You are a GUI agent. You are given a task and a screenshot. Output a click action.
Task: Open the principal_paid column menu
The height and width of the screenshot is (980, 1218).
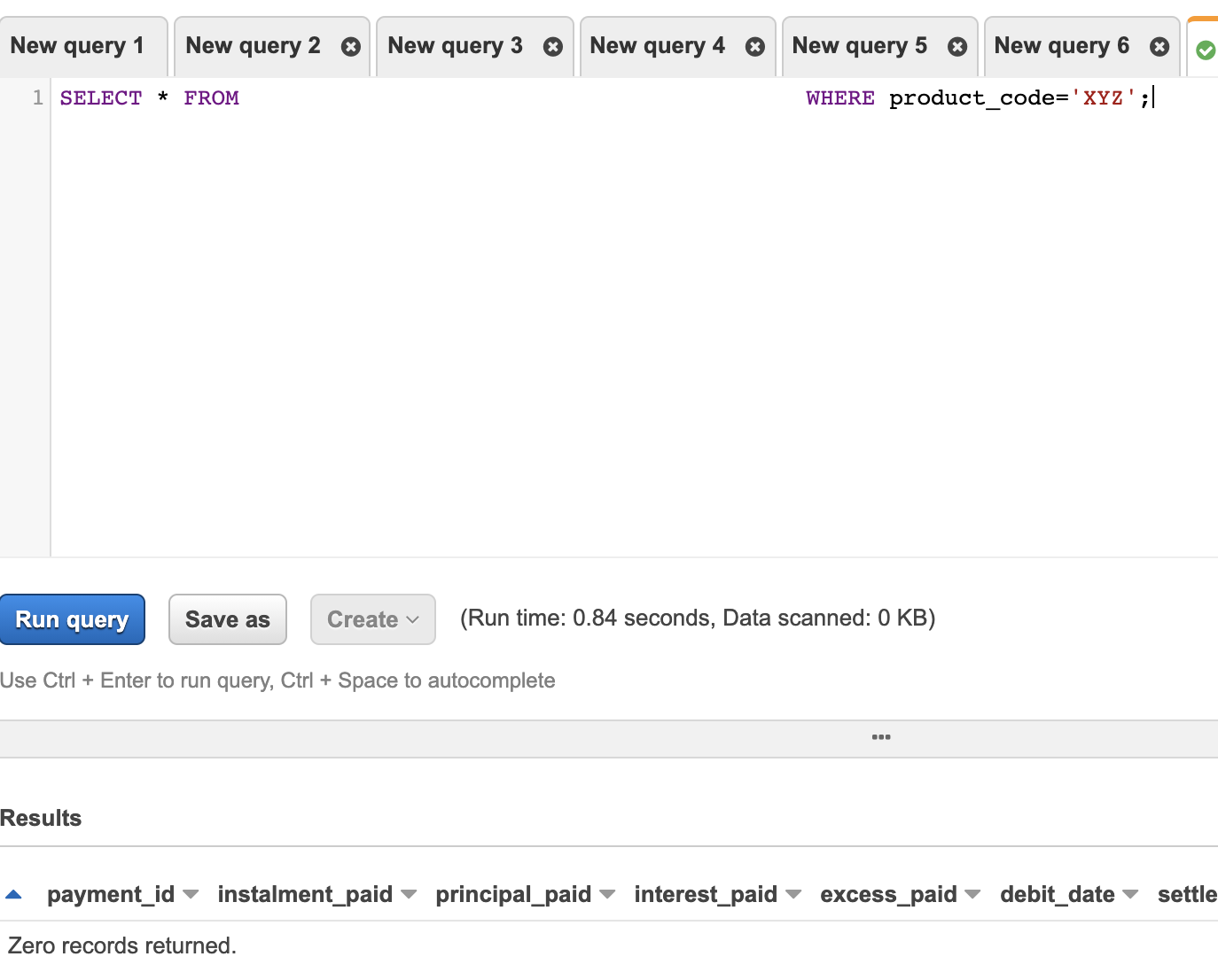click(x=607, y=895)
